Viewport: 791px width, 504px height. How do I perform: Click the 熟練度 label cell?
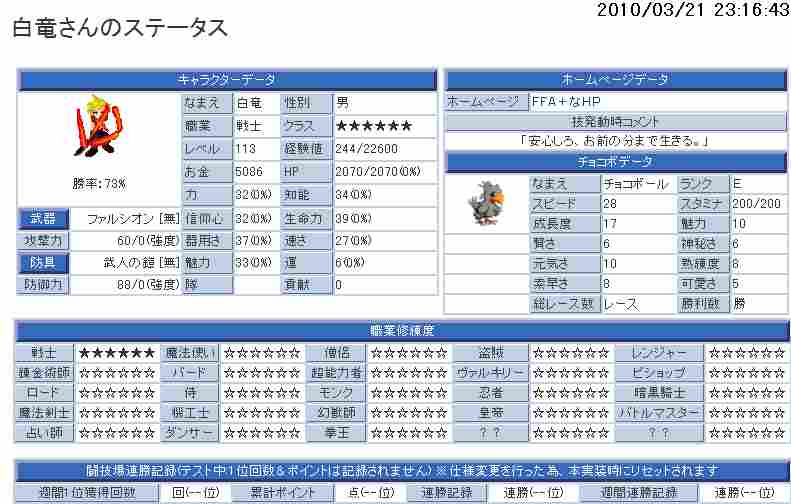tap(704, 263)
